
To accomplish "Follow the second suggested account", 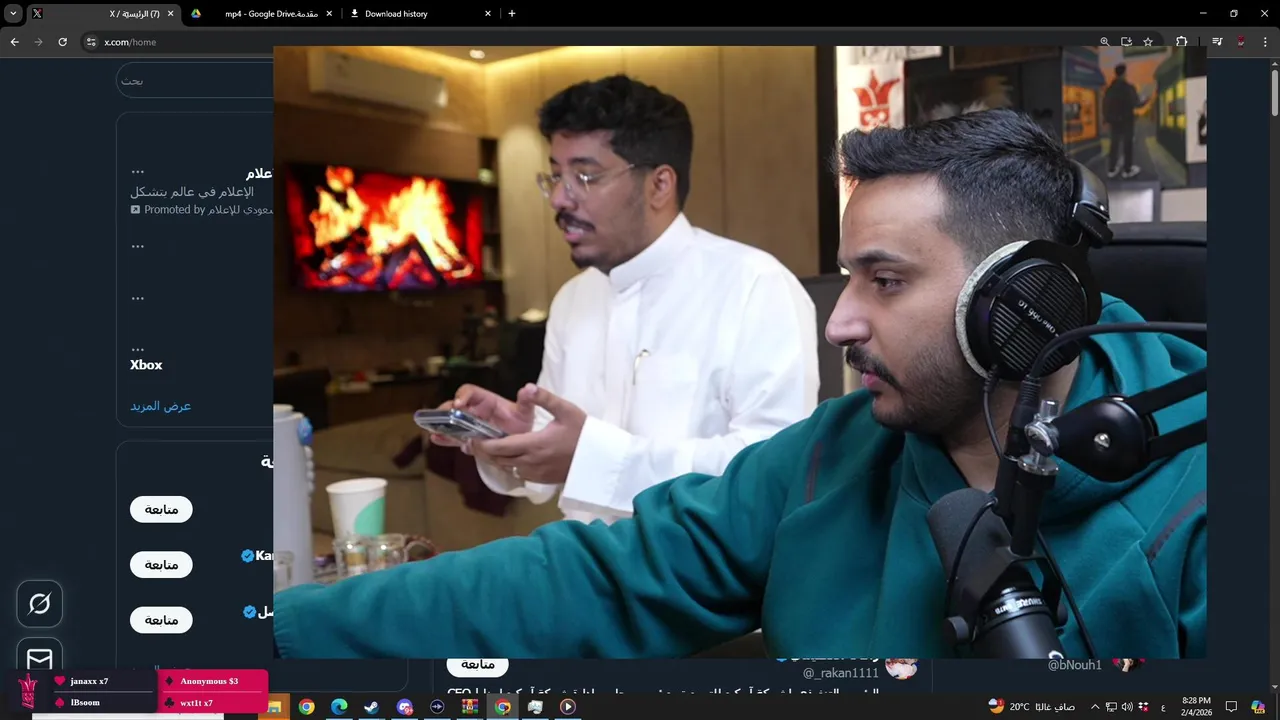I will (161, 565).
